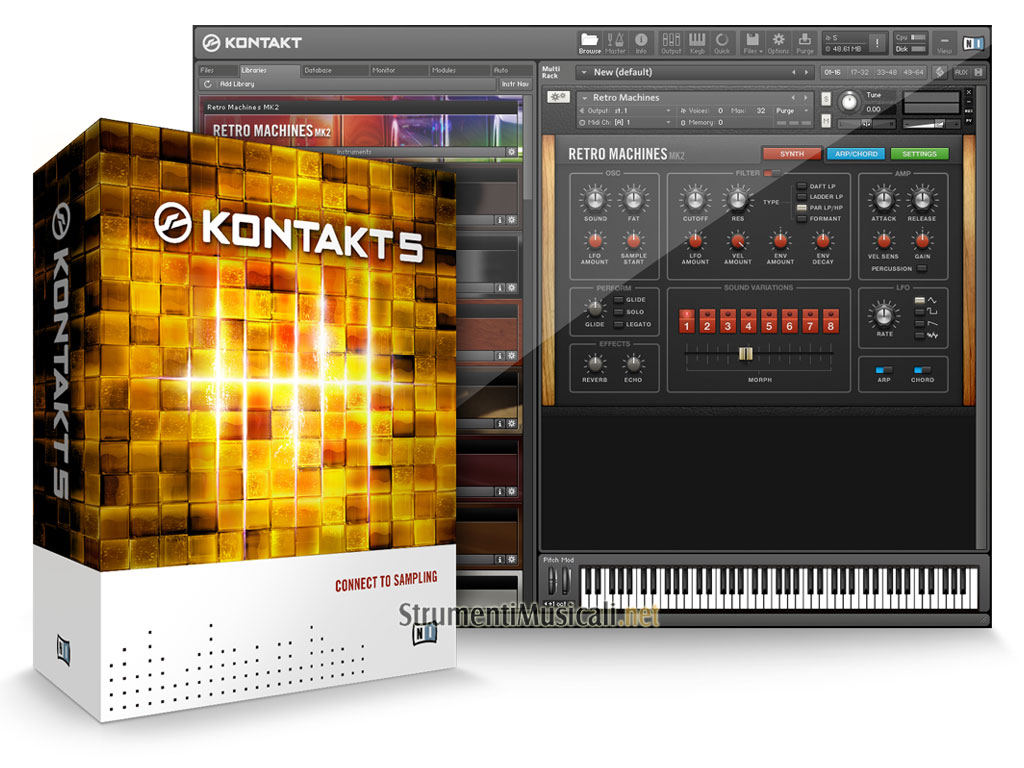Click the Add Library button
The image size is (1024, 768).
(x=236, y=84)
